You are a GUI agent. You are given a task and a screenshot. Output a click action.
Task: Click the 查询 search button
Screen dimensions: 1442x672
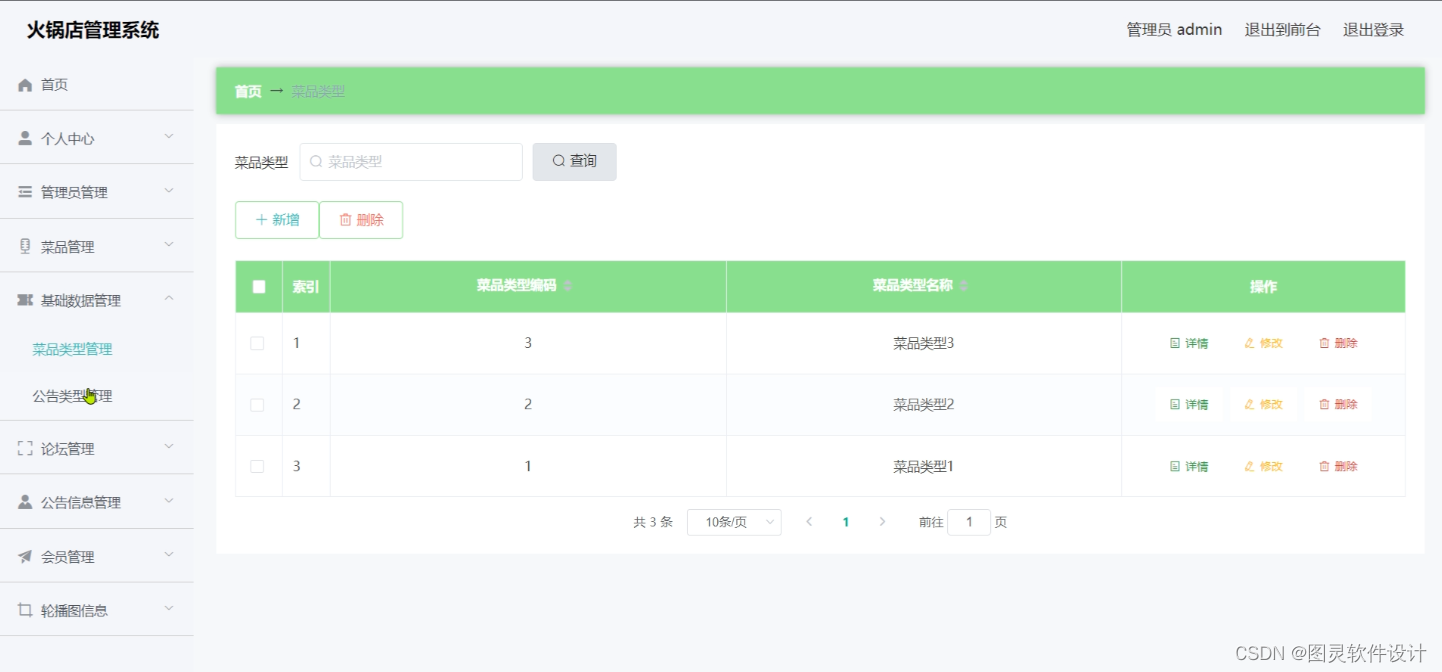(574, 161)
